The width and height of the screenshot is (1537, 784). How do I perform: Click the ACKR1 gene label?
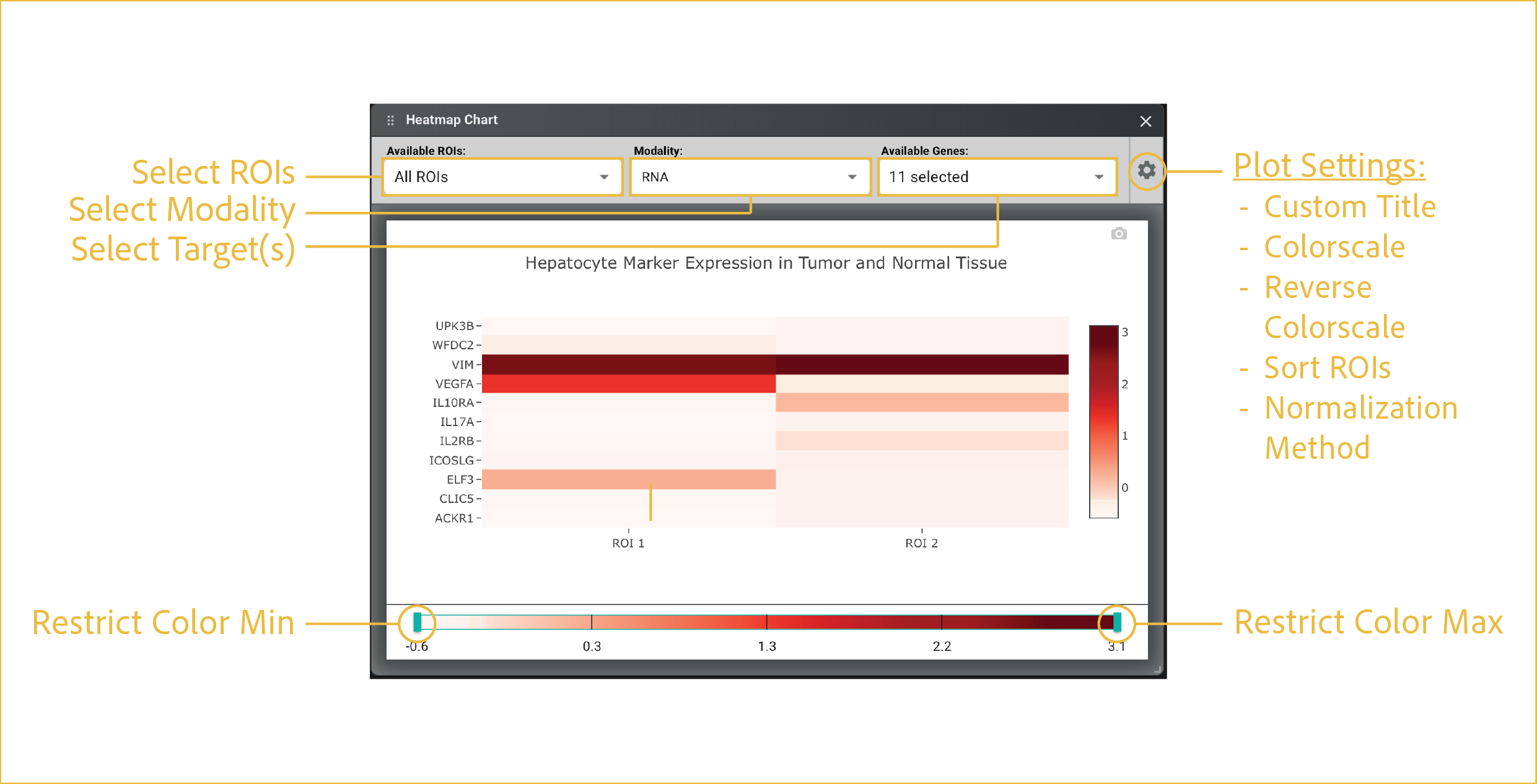coord(454,518)
